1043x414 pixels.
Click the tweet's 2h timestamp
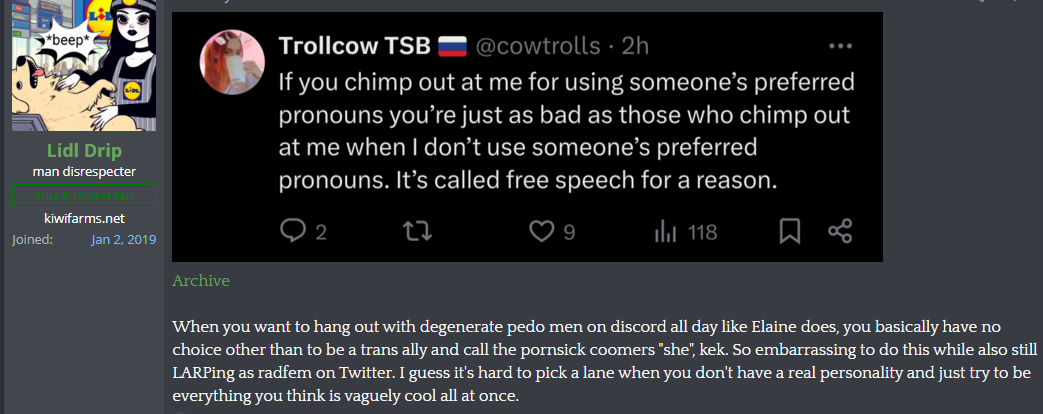tap(636, 47)
